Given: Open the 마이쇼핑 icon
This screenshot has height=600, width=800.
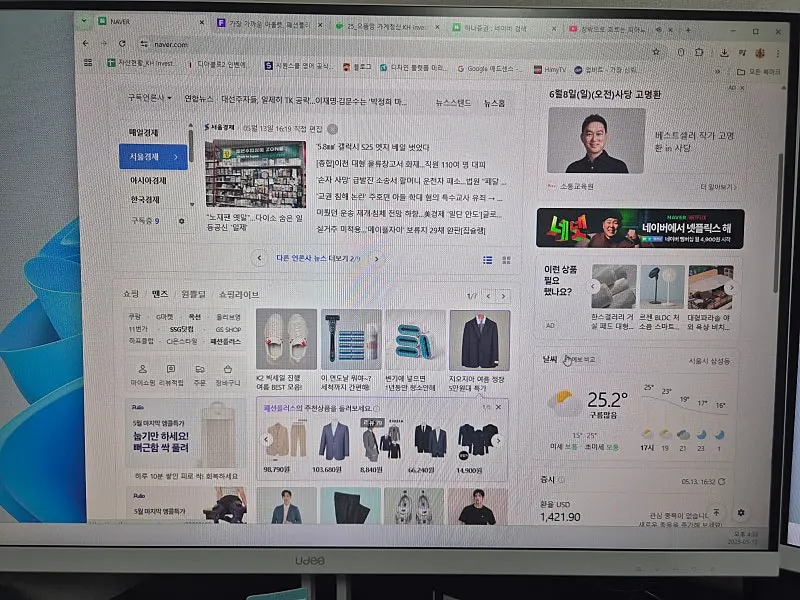Looking at the screenshot, I should [x=143, y=371].
